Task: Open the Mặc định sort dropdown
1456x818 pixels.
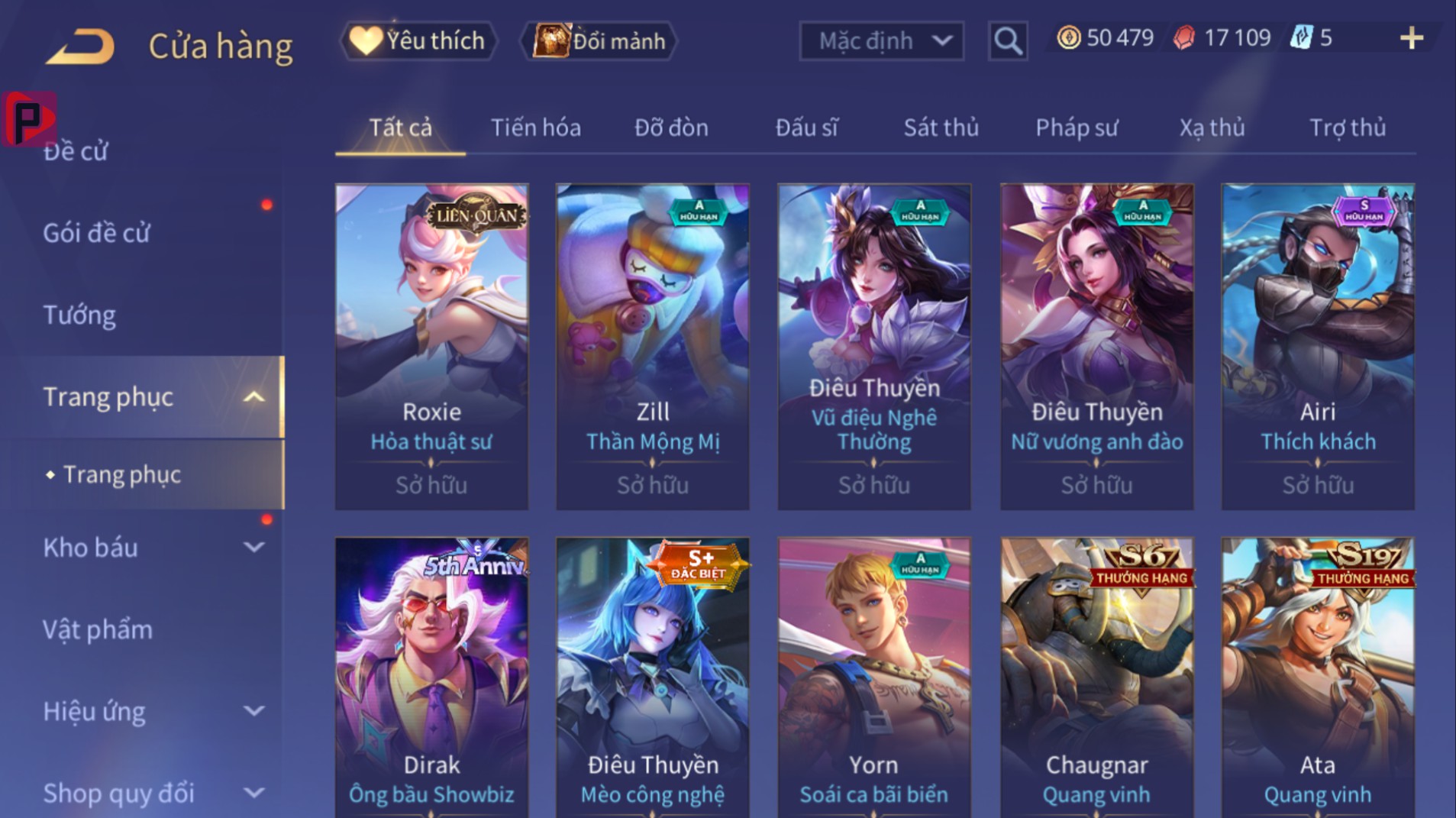Action: [881, 40]
